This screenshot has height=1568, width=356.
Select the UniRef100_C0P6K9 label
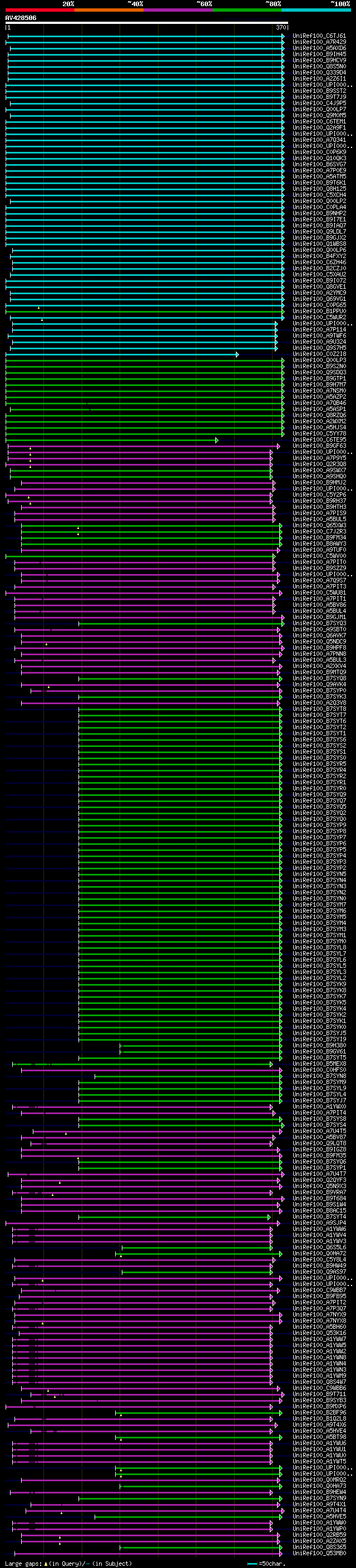pos(319,152)
